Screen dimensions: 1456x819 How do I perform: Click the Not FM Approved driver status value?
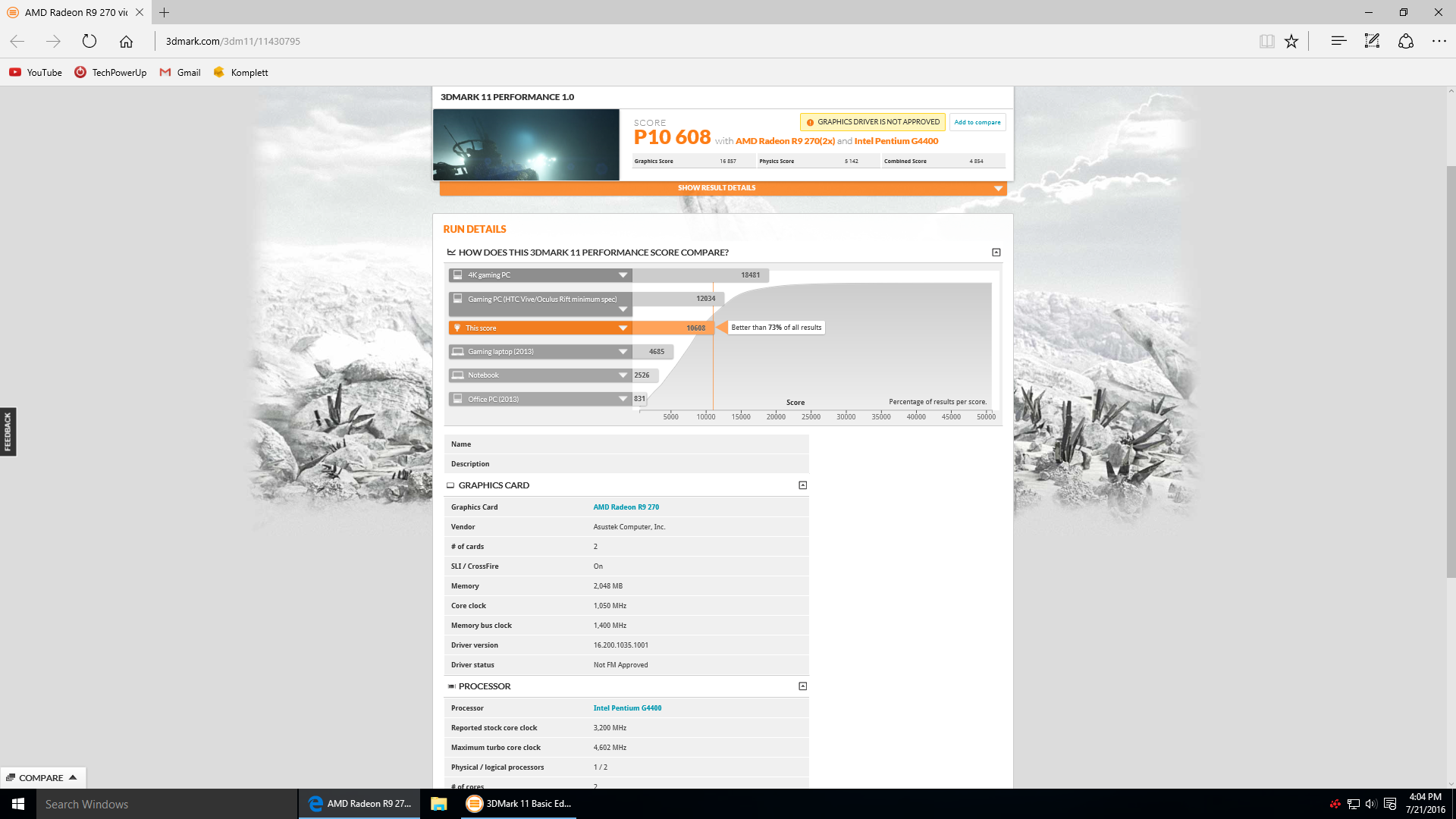tap(621, 665)
